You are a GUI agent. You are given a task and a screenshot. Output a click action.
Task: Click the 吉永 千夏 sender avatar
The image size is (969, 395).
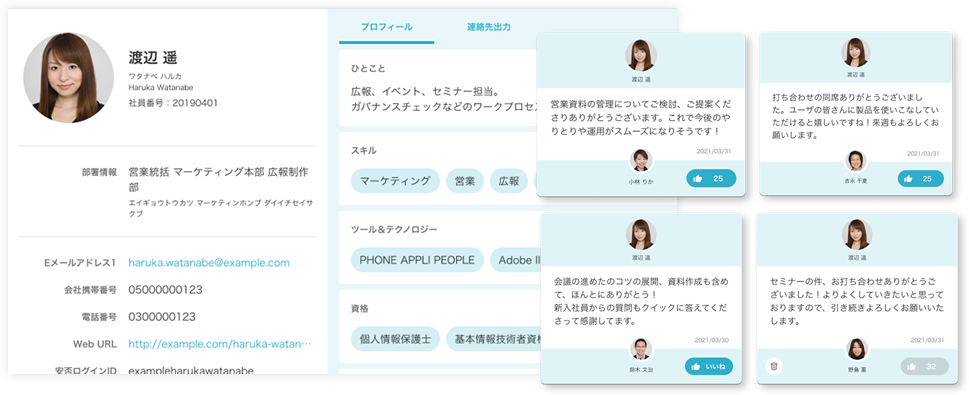coord(855,161)
